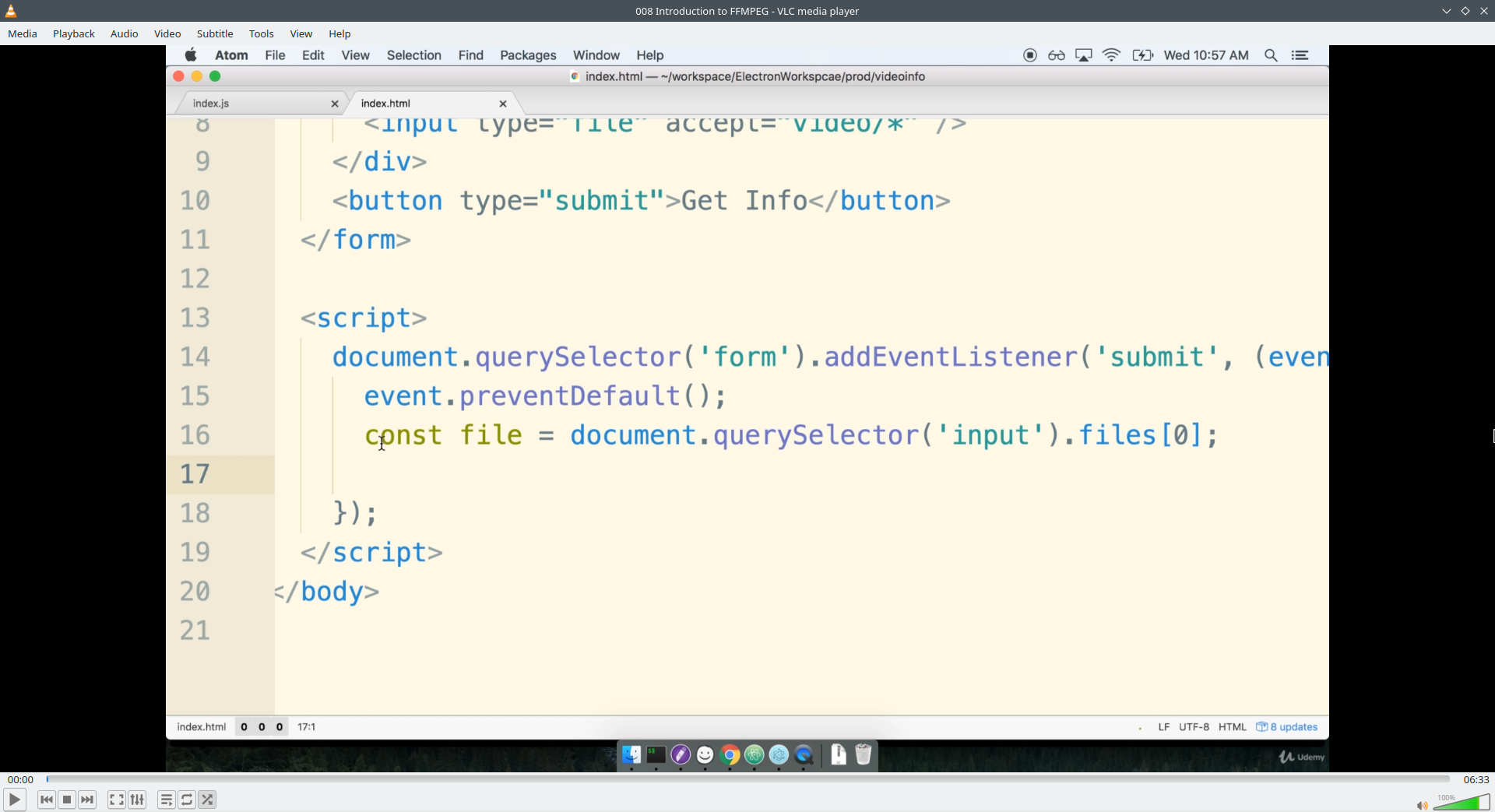Open the 8 updates link
Screen dimensions: 1495x812
pos(1287,727)
